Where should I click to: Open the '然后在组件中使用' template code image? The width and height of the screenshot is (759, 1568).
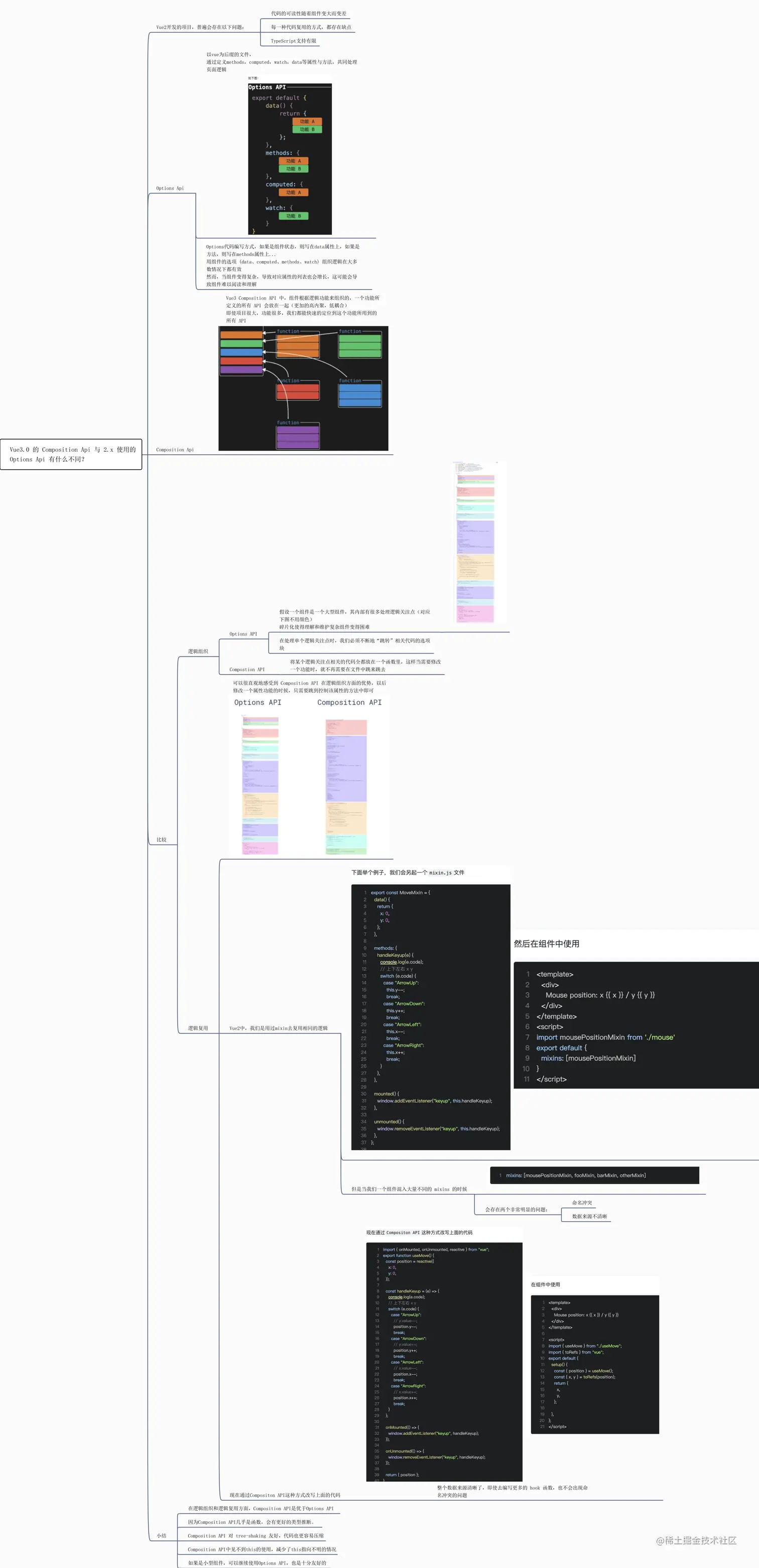point(636,1025)
